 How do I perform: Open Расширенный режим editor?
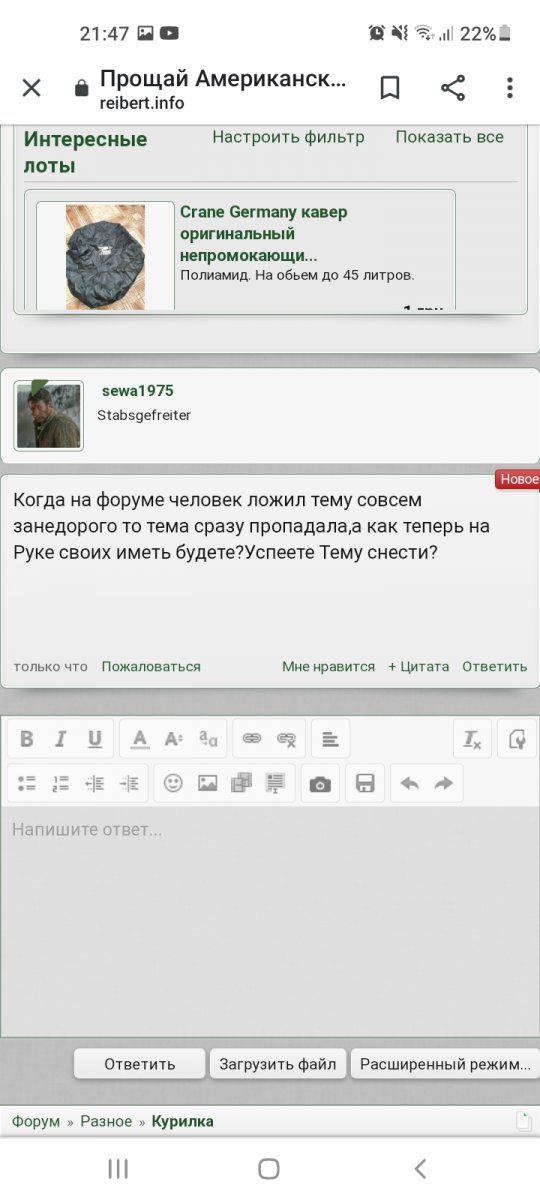point(445,1064)
